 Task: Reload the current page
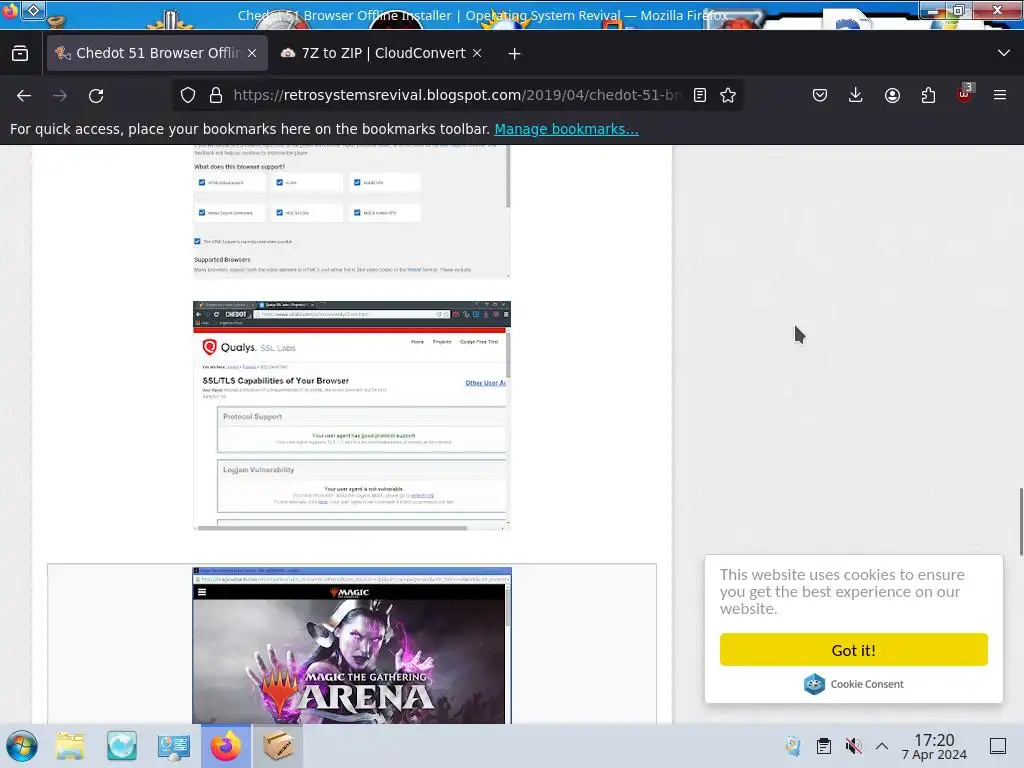[96, 95]
